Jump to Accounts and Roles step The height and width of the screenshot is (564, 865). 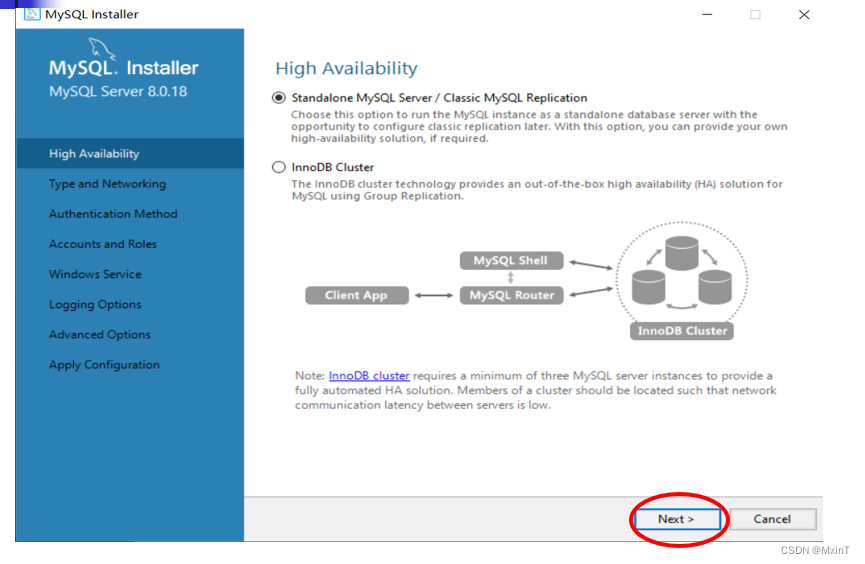click(103, 244)
